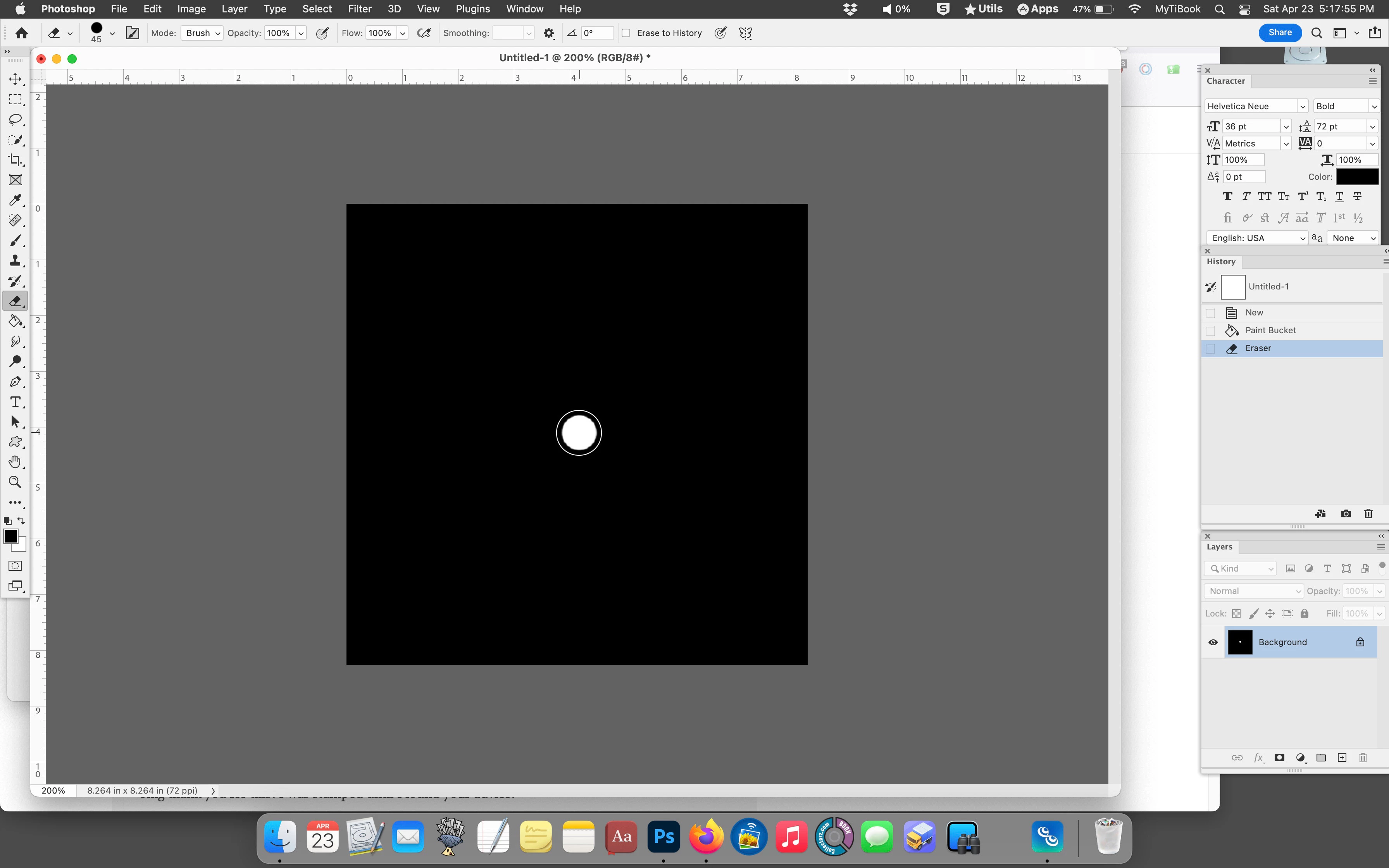
Task: Select the Lasso tool
Action: click(x=16, y=119)
